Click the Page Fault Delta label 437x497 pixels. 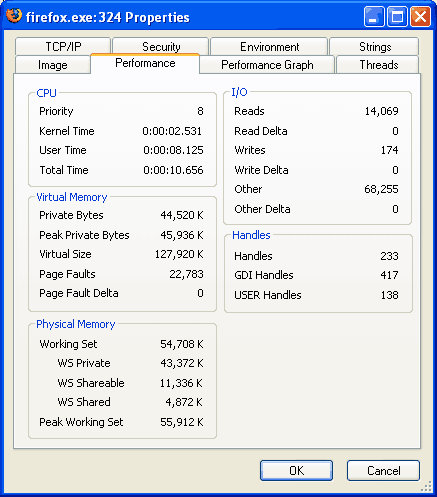(79, 293)
